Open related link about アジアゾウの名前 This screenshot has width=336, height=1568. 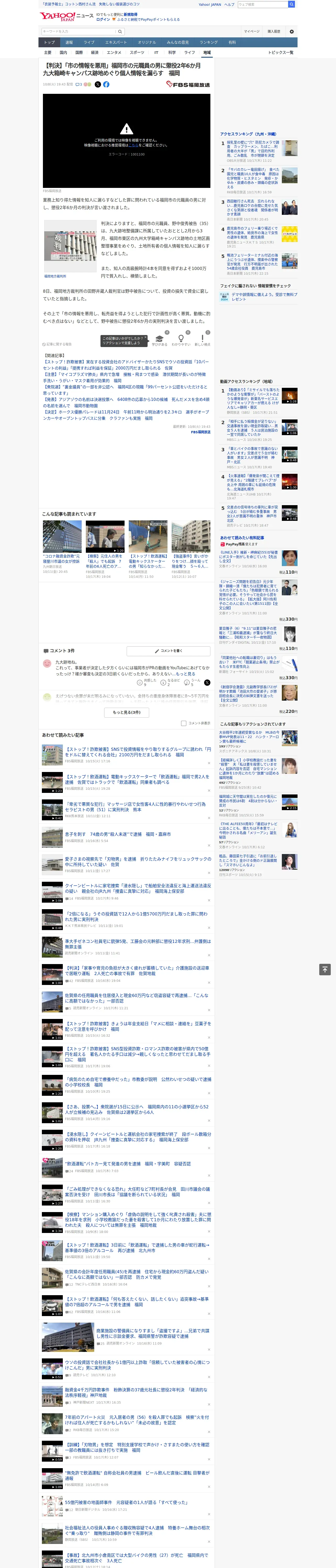pos(126,402)
